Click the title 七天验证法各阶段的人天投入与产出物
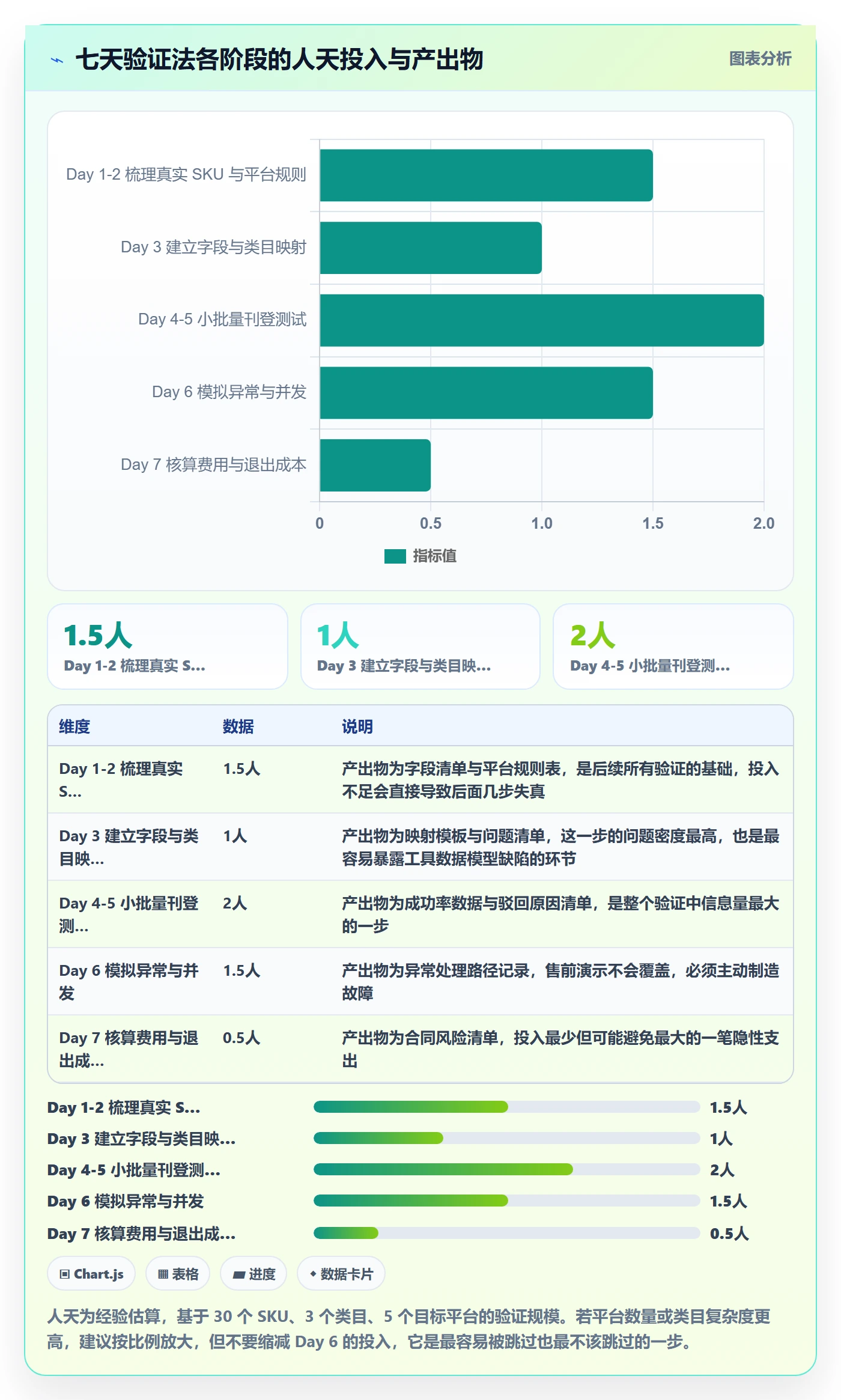The image size is (841, 1400). 279,59
